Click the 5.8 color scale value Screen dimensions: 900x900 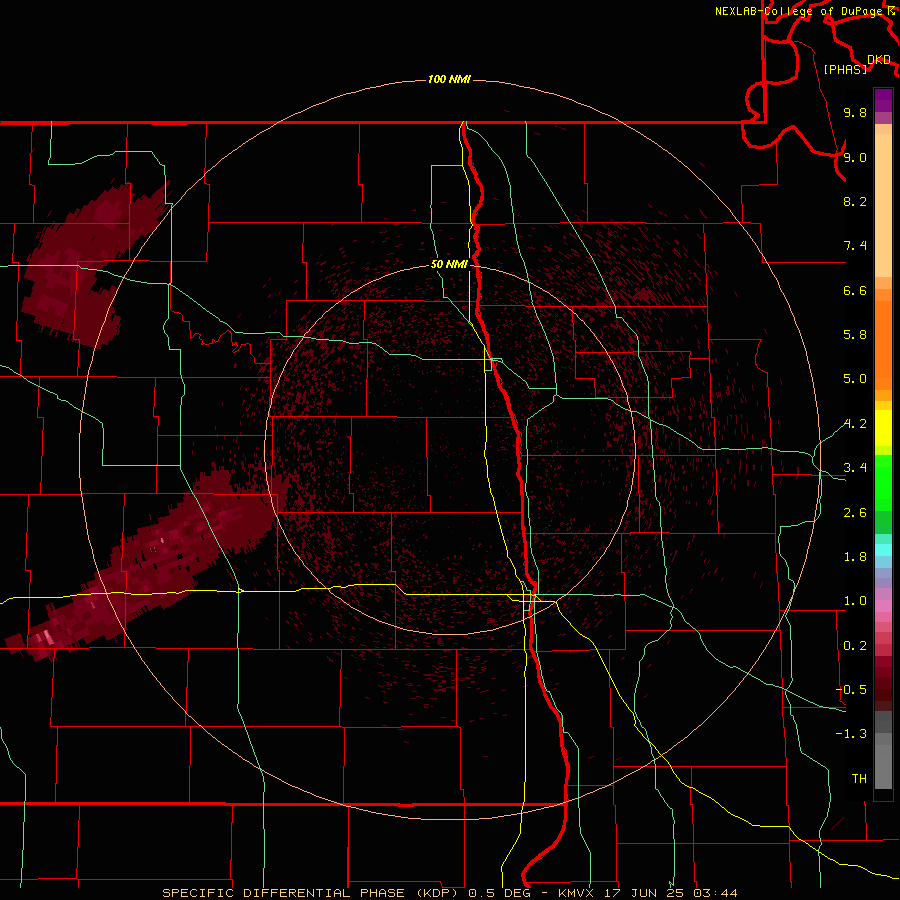[855, 335]
